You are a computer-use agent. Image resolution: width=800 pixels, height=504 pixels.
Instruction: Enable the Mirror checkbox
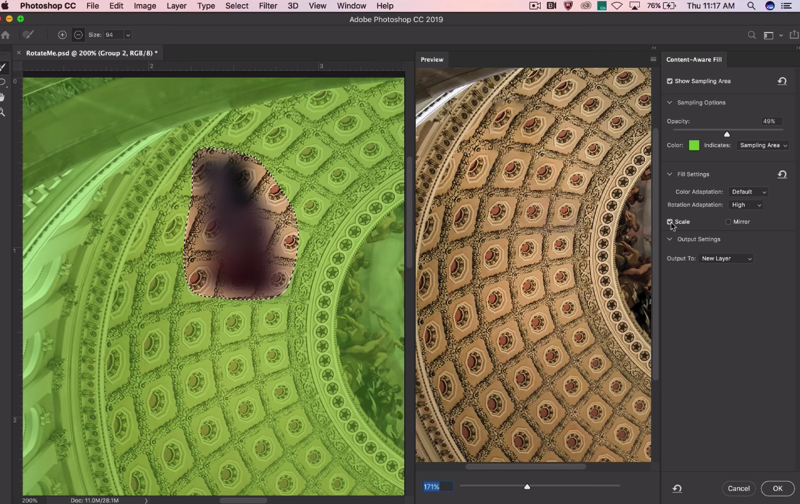point(728,222)
